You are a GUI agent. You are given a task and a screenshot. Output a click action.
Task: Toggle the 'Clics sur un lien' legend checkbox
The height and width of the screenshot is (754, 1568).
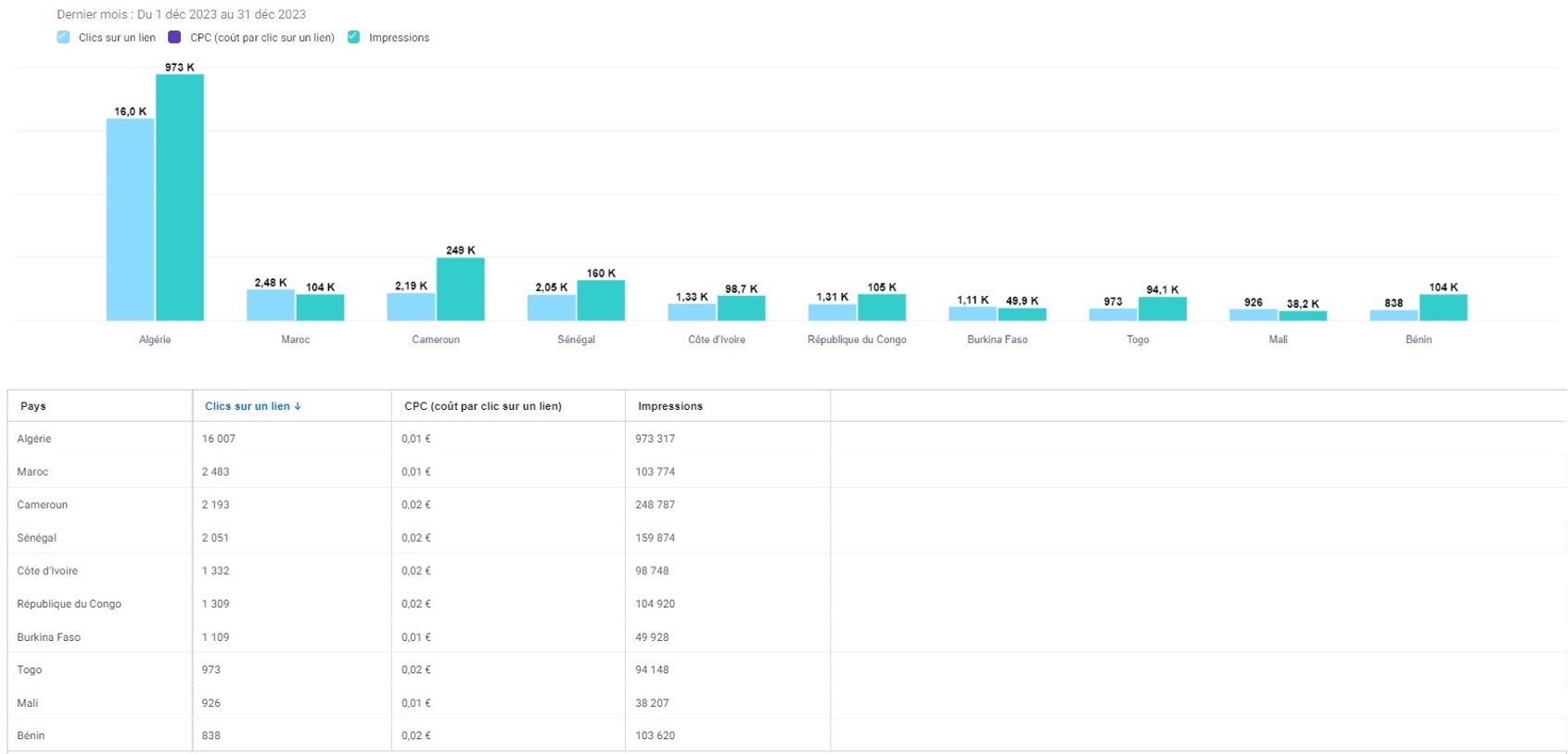tap(63, 37)
